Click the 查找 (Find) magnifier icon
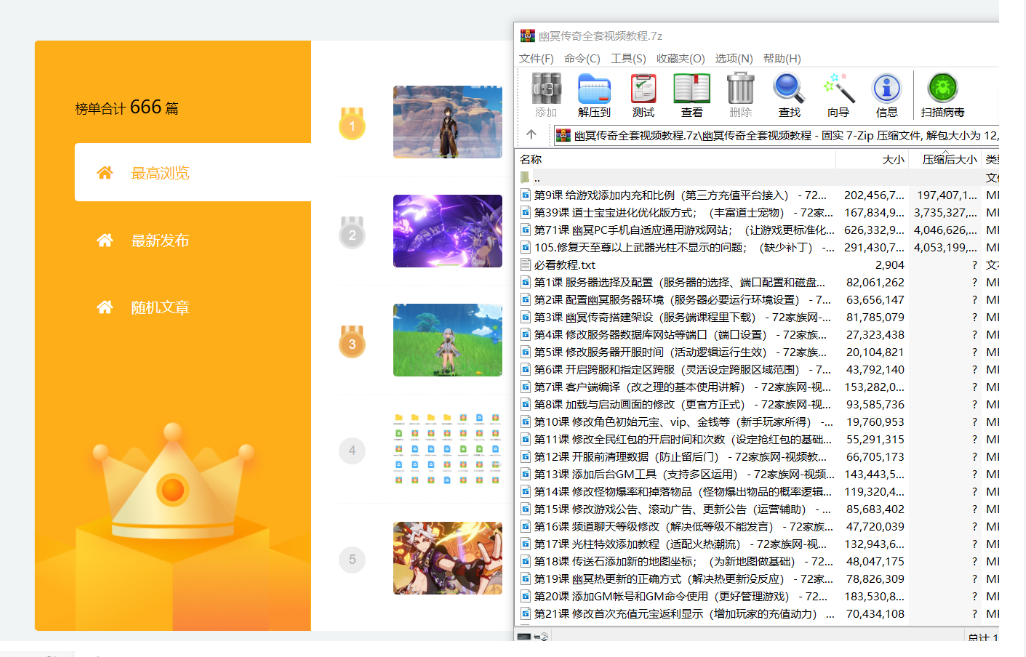1026x657 pixels. [789, 94]
